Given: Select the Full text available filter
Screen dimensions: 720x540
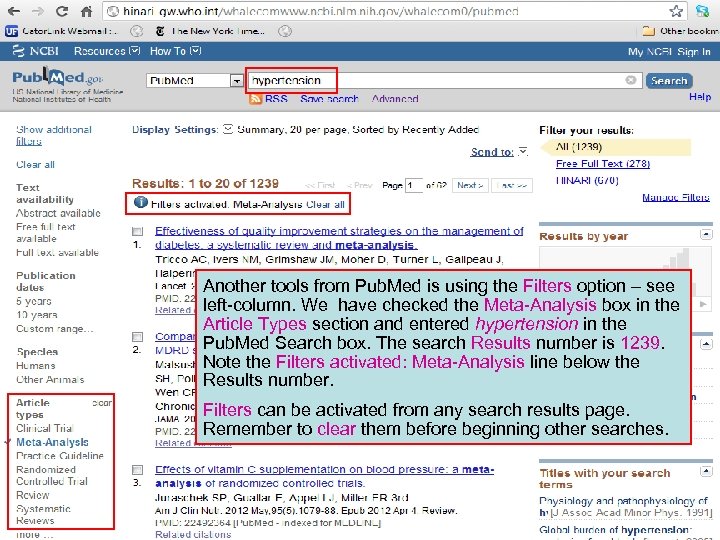Looking at the screenshot, I should coord(57,253).
